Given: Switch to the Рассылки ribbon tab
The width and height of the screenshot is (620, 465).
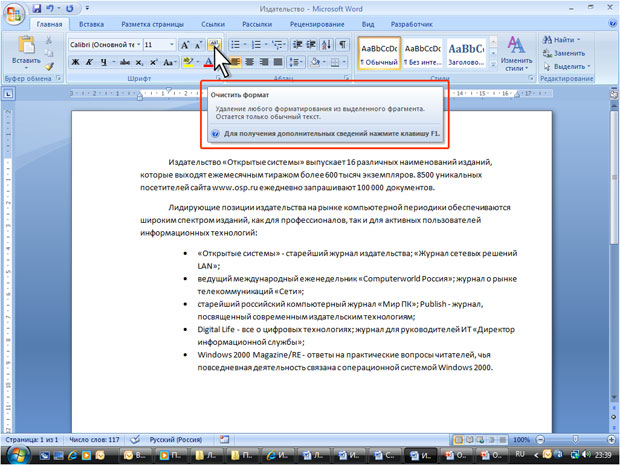Looking at the screenshot, I should click(x=257, y=24).
